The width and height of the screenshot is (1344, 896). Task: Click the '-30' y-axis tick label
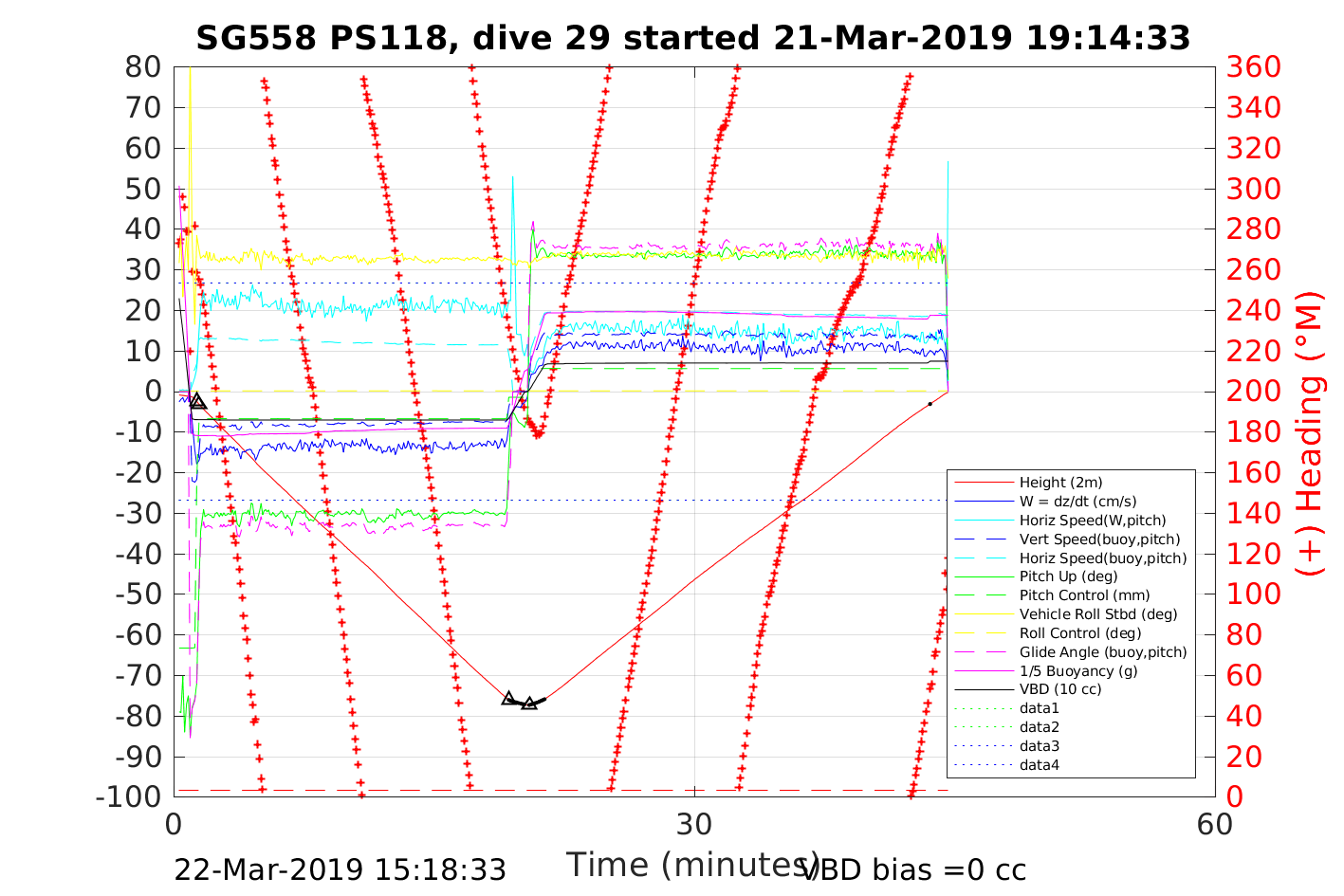click(x=138, y=513)
